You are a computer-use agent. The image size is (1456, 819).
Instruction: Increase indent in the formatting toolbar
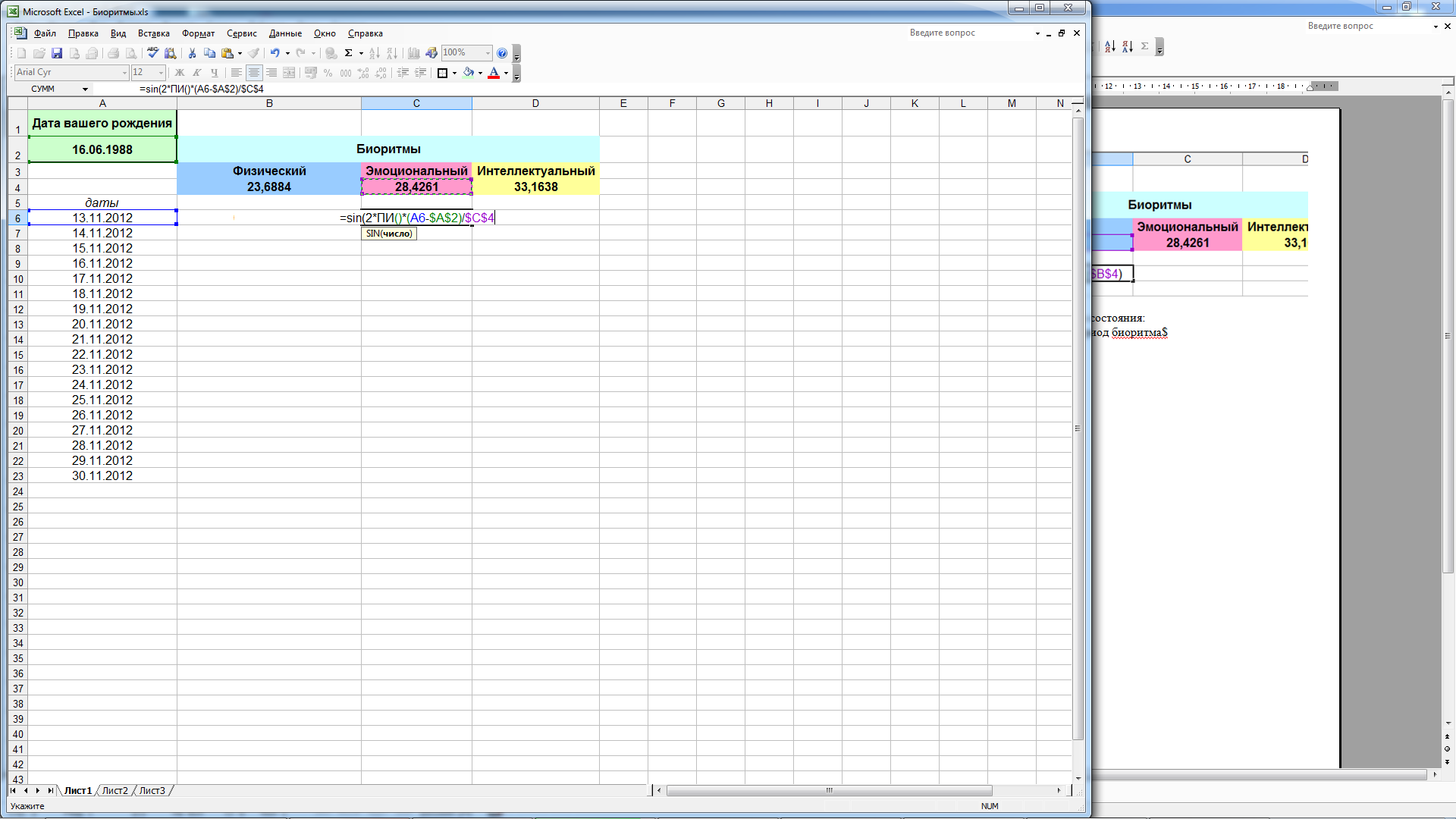click(x=420, y=73)
